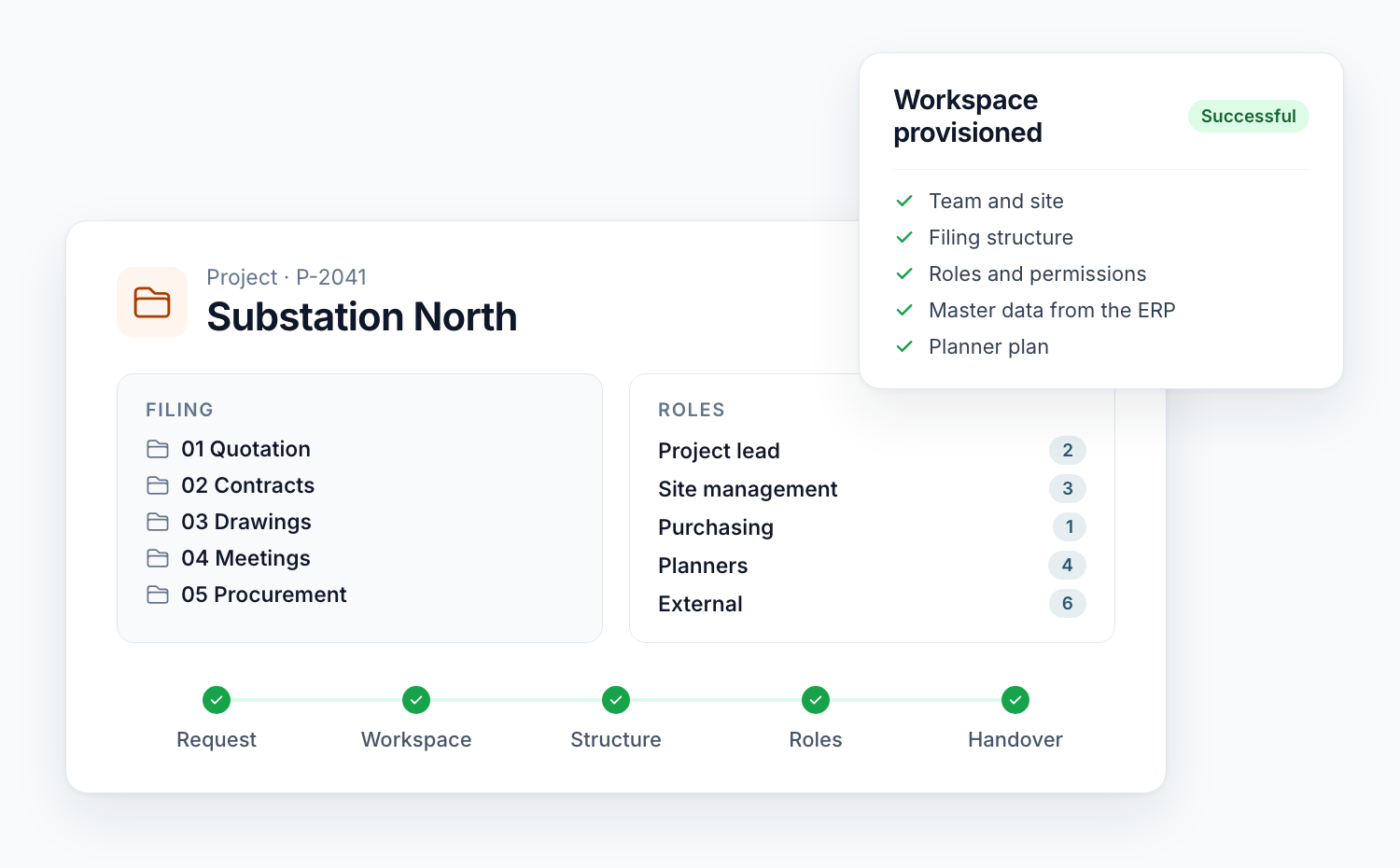
Task: Select the Purchasing role
Action: 716,527
